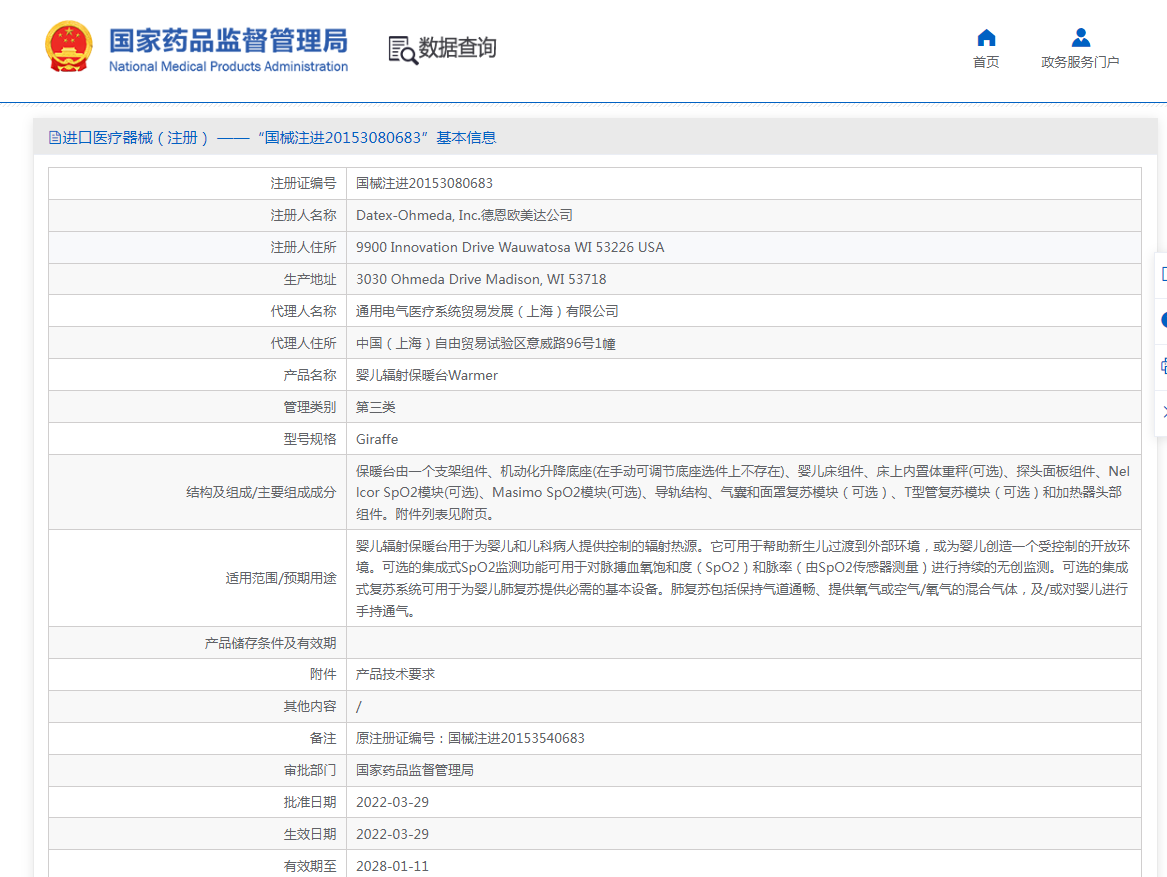The image size is (1167, 877).
Task: Click National Medical Products Administration subtitle
Action: (228, 66)
